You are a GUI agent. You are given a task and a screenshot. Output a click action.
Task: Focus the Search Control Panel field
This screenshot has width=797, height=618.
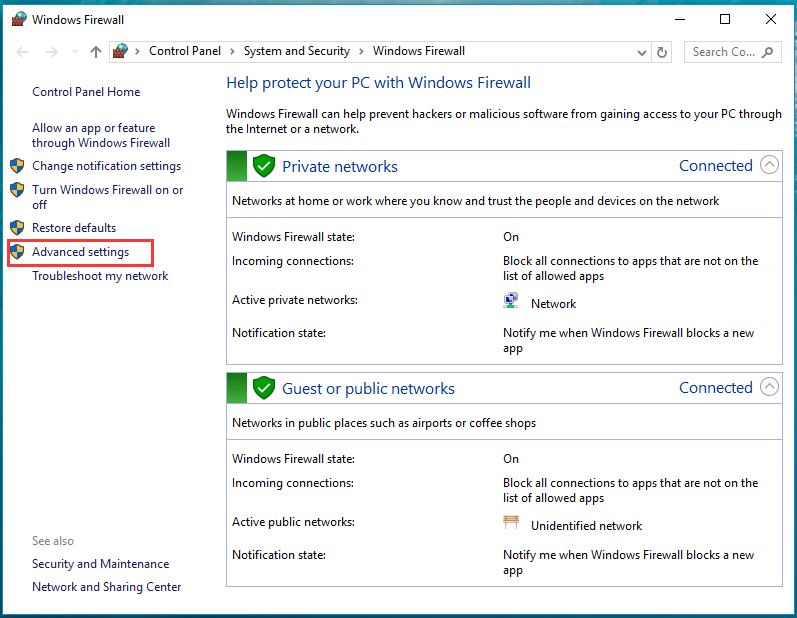[x=724, y=52]
